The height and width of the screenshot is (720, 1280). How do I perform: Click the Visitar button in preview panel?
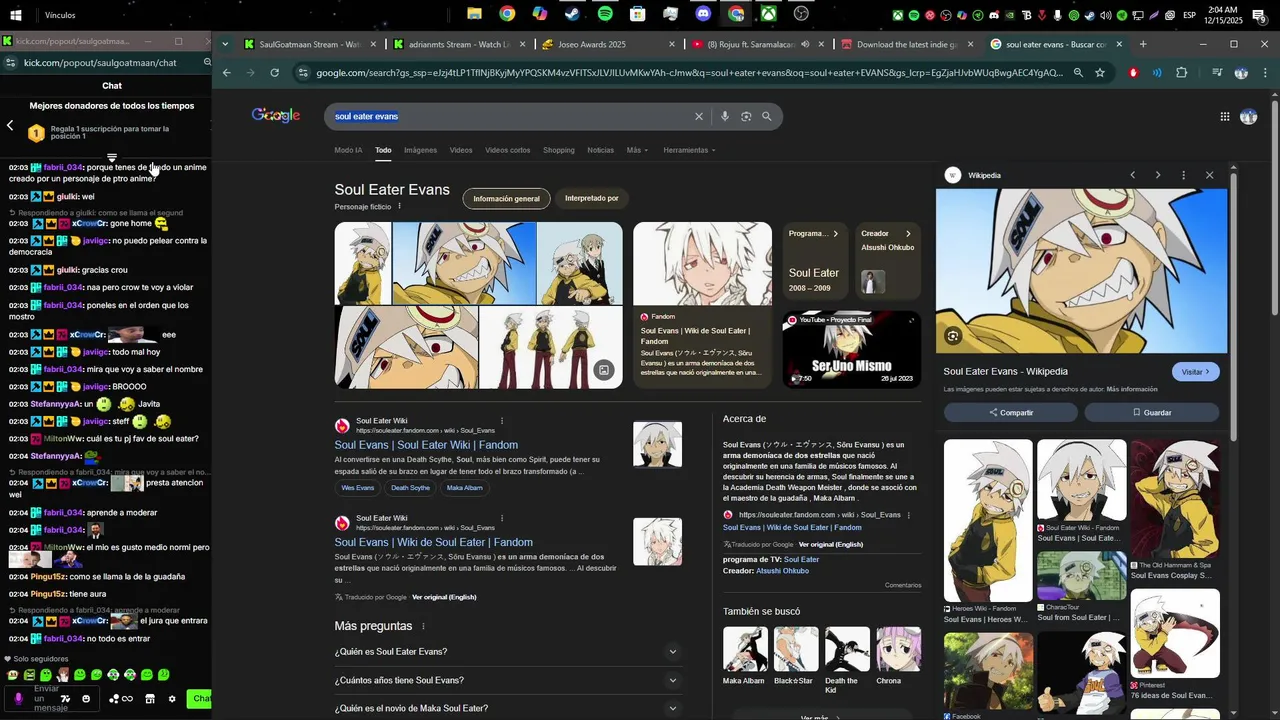pos(1195,372)
